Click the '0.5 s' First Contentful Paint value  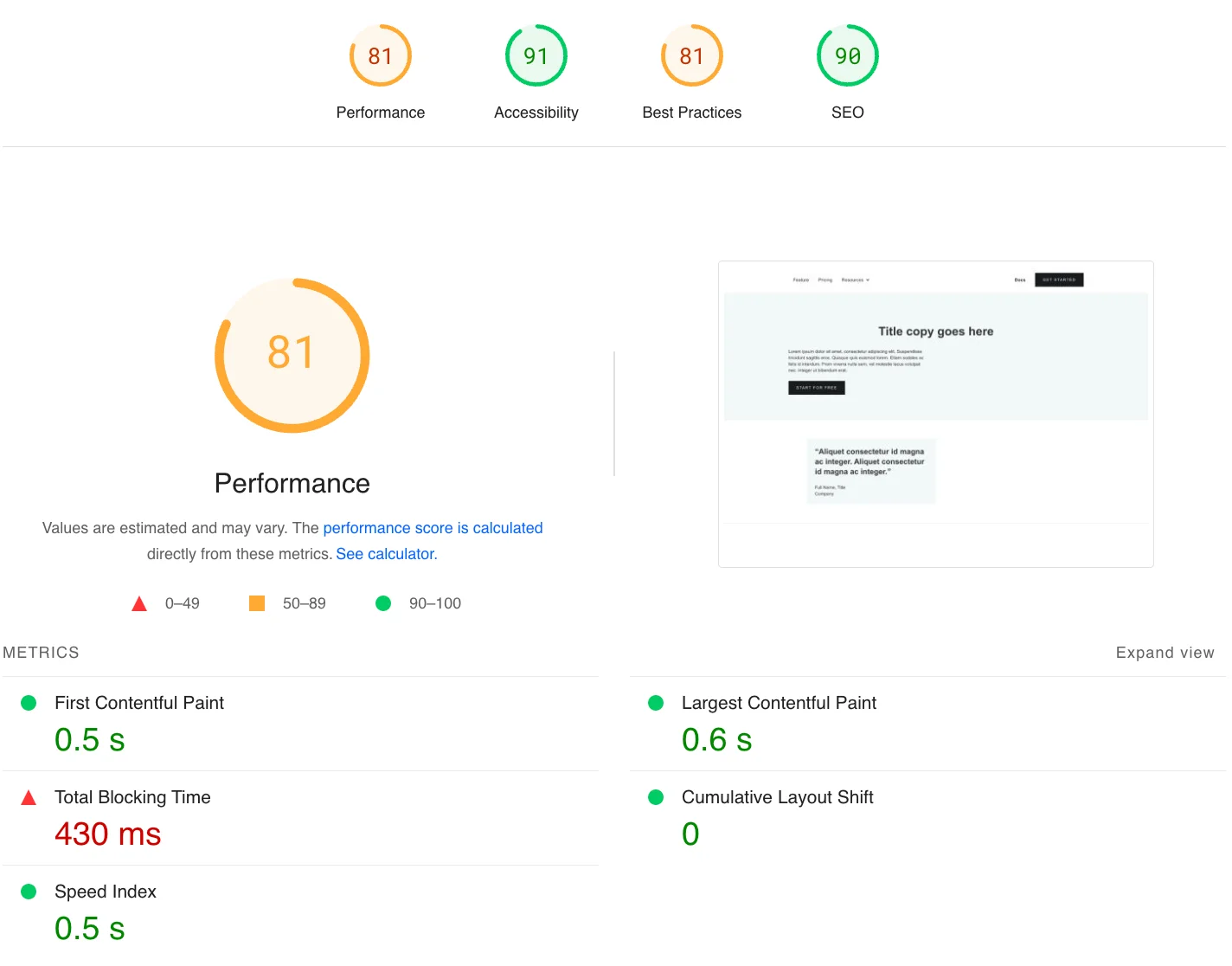click(90, 740)
